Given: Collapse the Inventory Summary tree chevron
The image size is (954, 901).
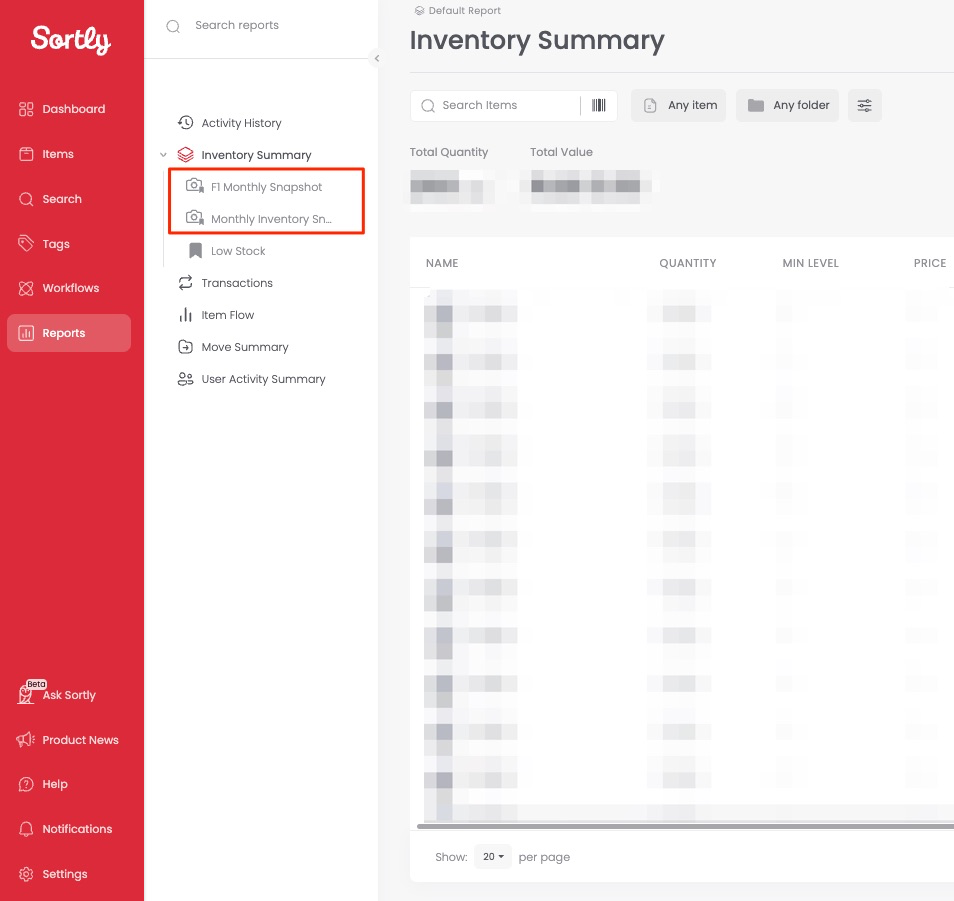Looking at the screenshot, I should click(163, 155).
